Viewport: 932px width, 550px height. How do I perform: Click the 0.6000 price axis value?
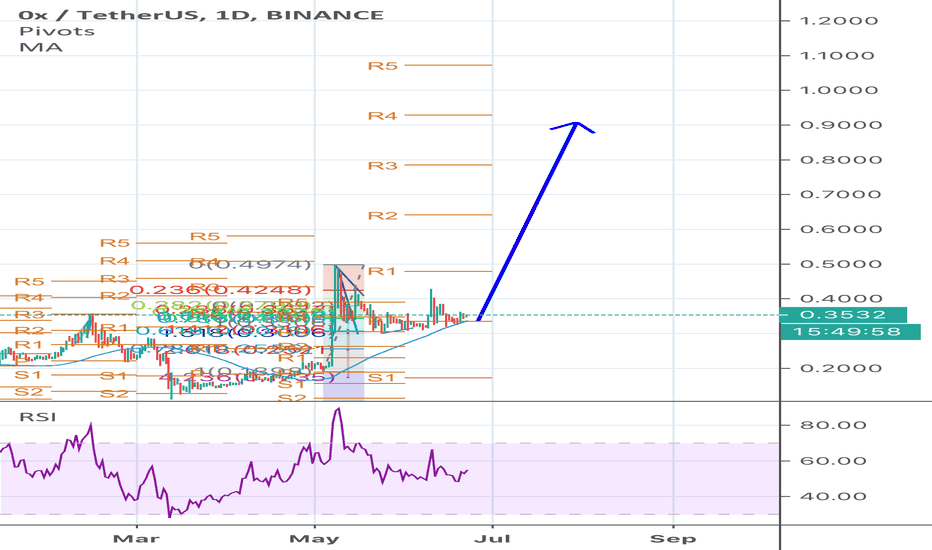pyautogui.click(x=840, y=229)
